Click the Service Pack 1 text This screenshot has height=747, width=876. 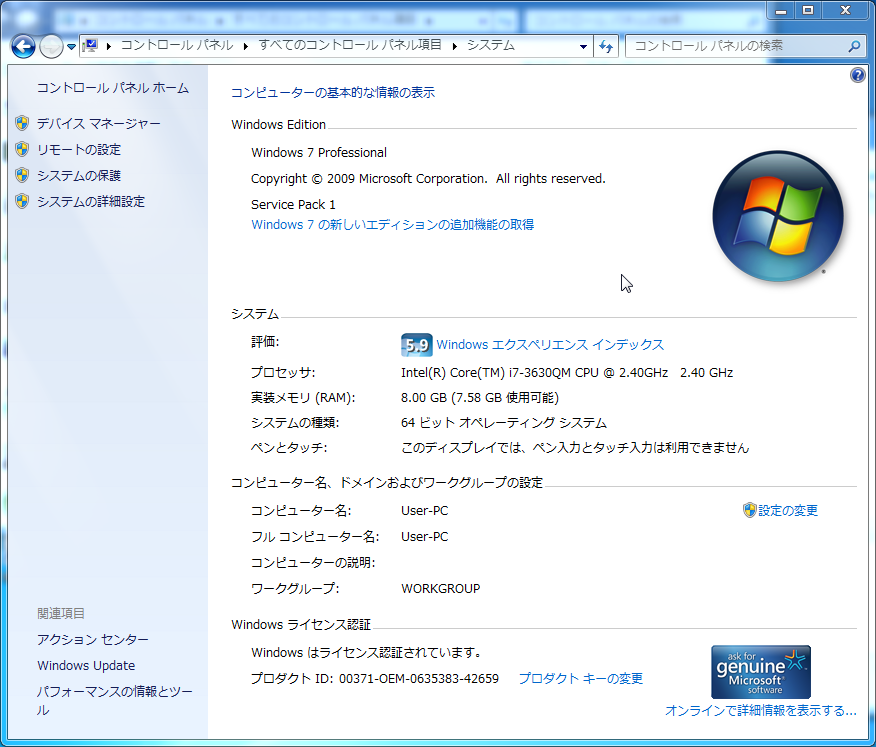(x=293, y=204)
